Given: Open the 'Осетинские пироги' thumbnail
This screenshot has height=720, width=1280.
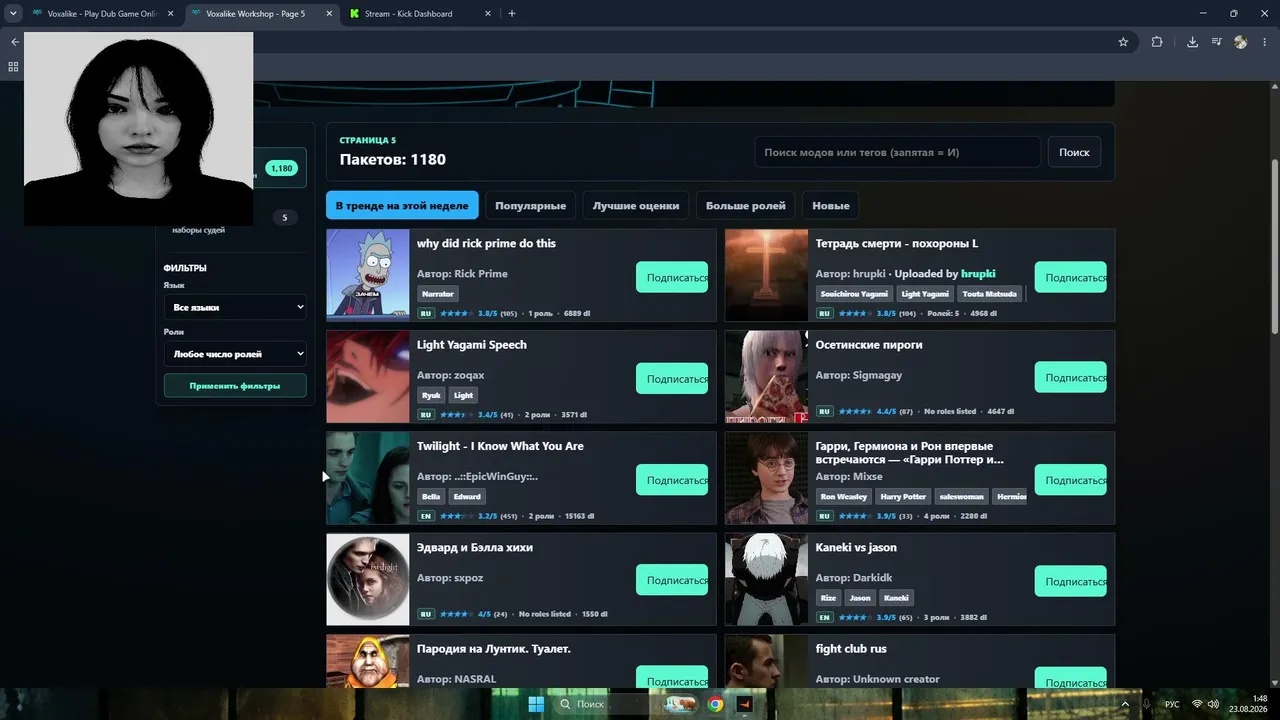Looking at the screenshot, I should (x=766, y=377).
